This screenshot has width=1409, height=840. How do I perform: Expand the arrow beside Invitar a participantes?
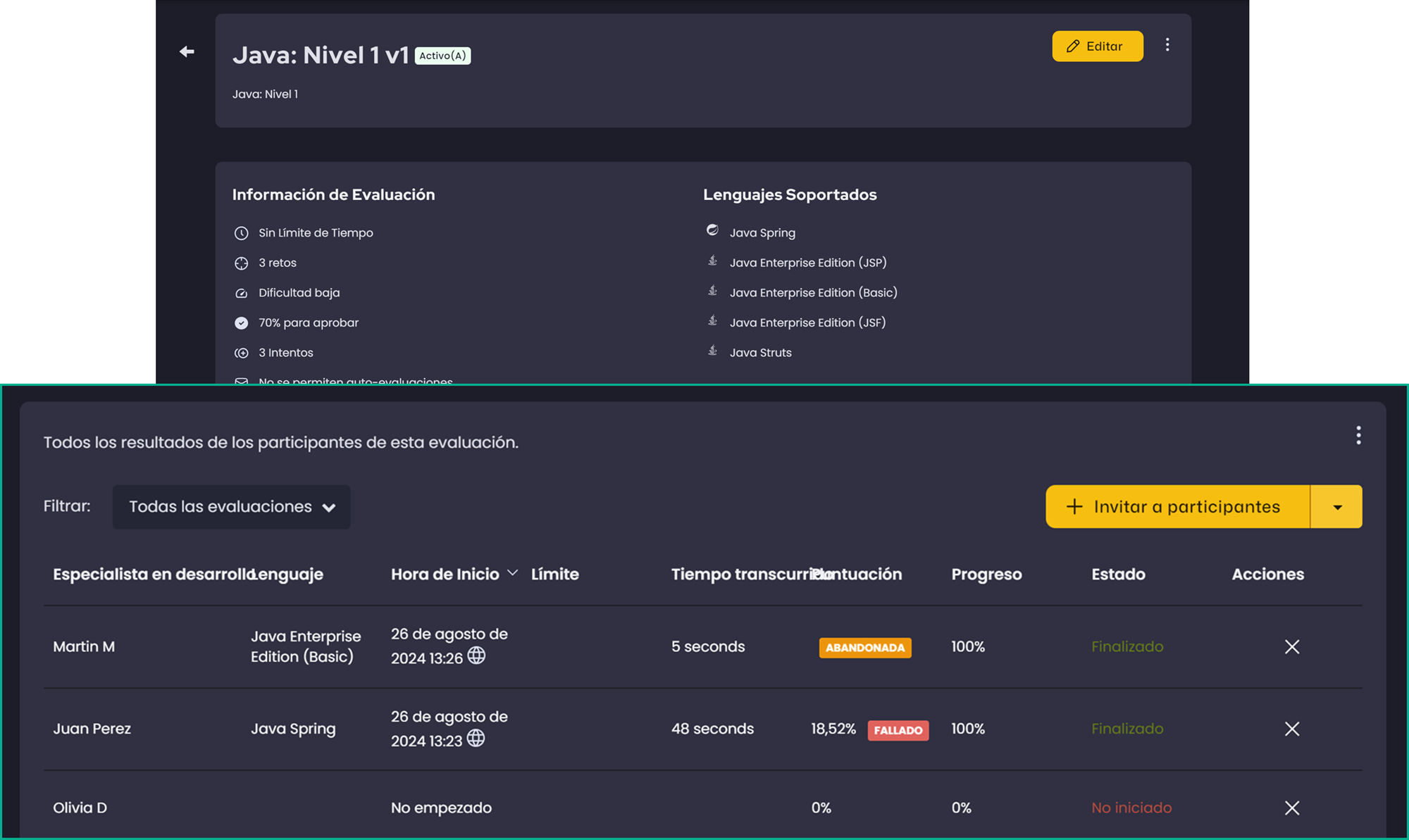(1336, 507)
